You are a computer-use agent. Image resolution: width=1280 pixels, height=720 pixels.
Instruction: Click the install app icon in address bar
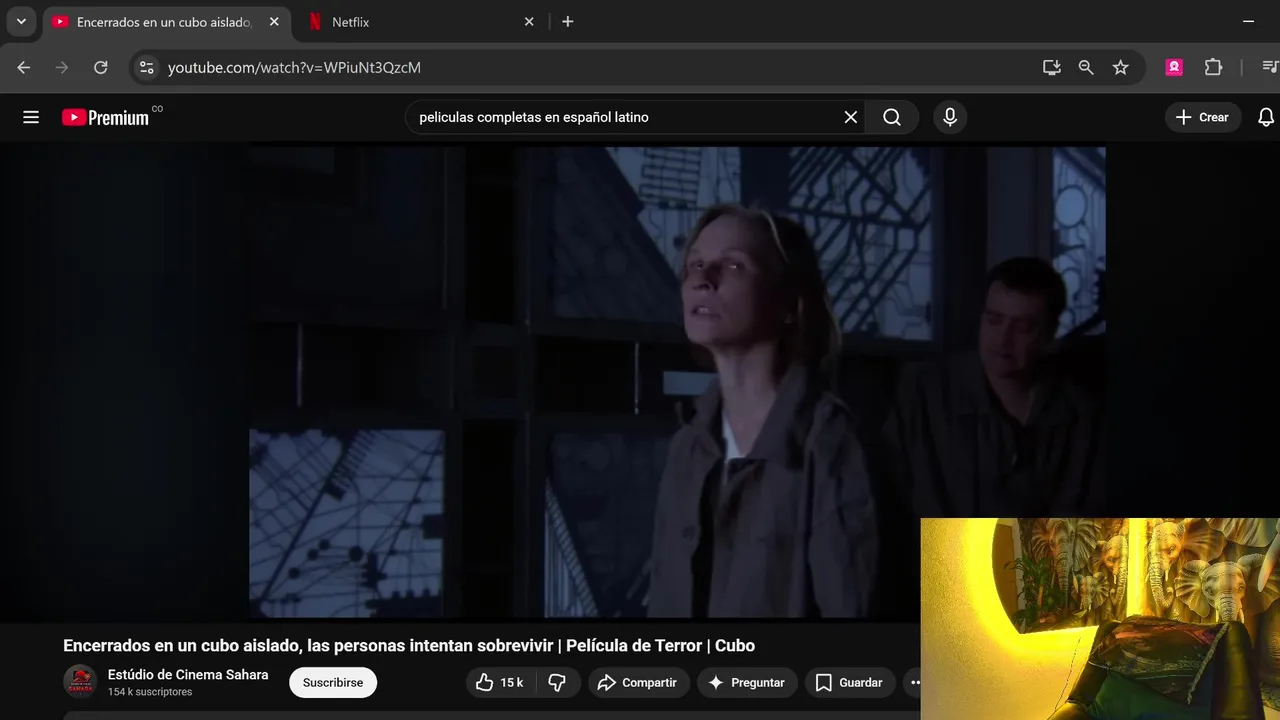click(1051, 67)
